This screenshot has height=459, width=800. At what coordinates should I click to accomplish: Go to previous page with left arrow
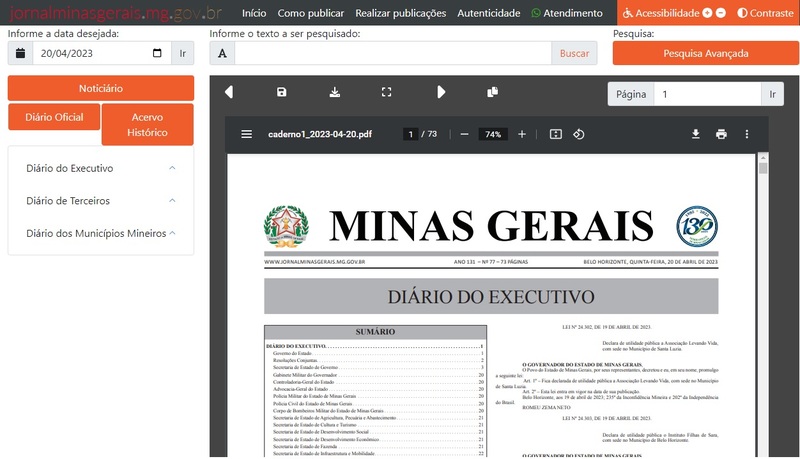pos(229,92)
